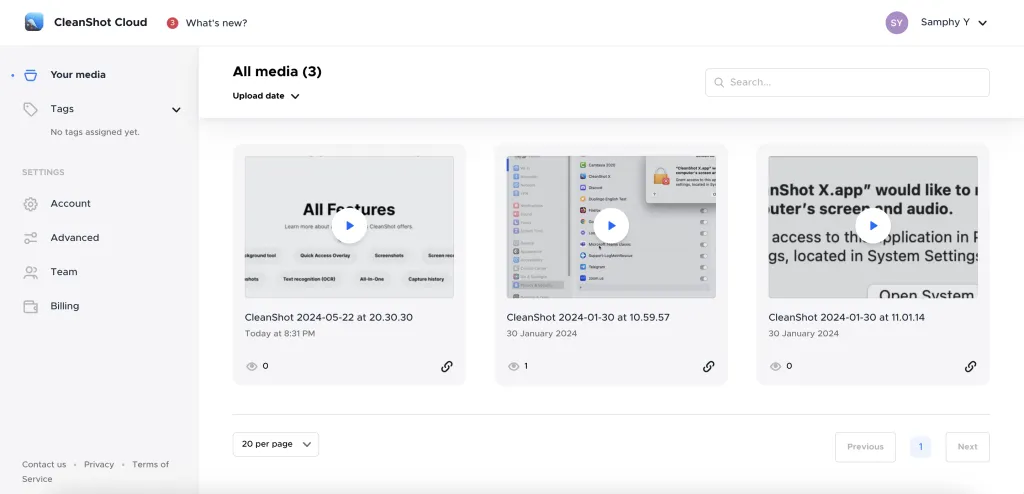Click the magnifier icon in search box
This screenshot has height=494, width=1024.
pos(719,82)
